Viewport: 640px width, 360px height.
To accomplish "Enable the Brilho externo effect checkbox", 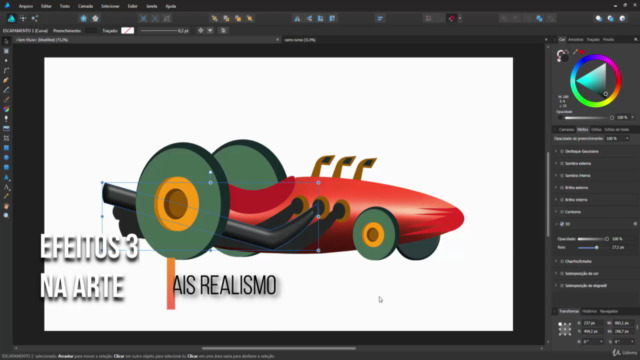I will pos(562,188).
